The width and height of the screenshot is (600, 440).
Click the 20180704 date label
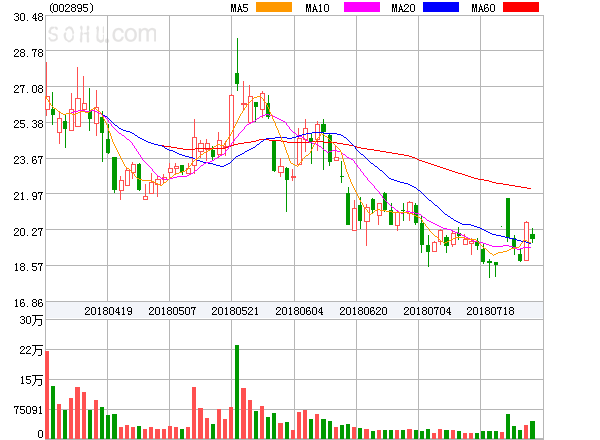click(x=427, y=311)
